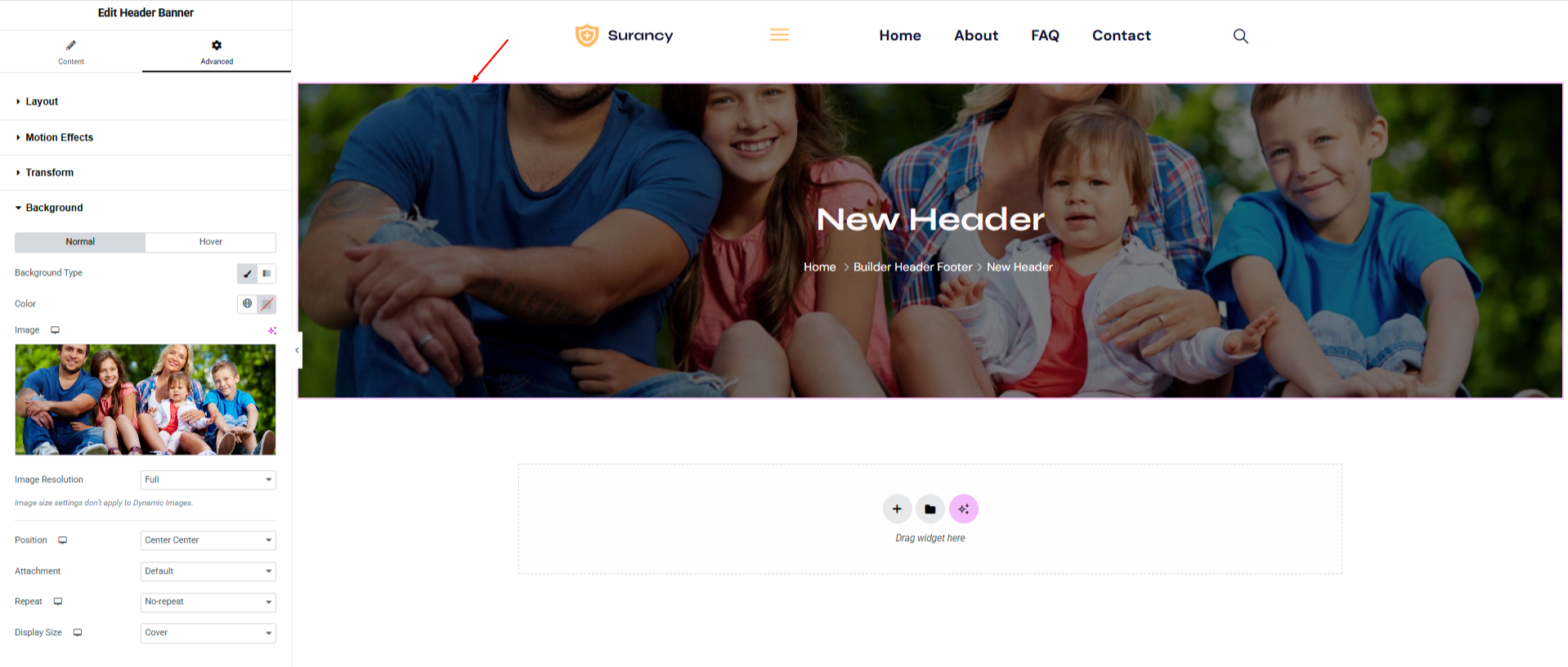Select the Normal background state
This screenshot has height=667, width=1568.
[80, 242]
